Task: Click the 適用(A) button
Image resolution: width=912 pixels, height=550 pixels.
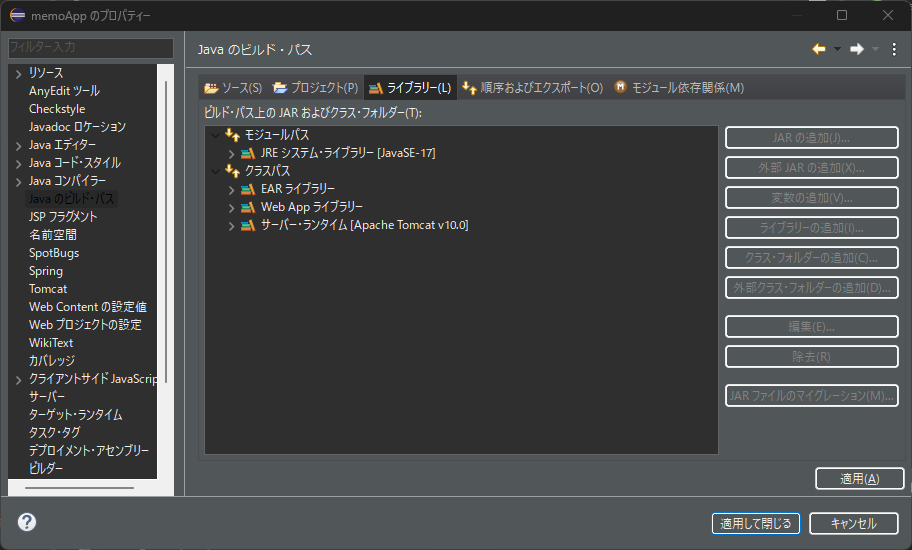Action: [860, 478]
